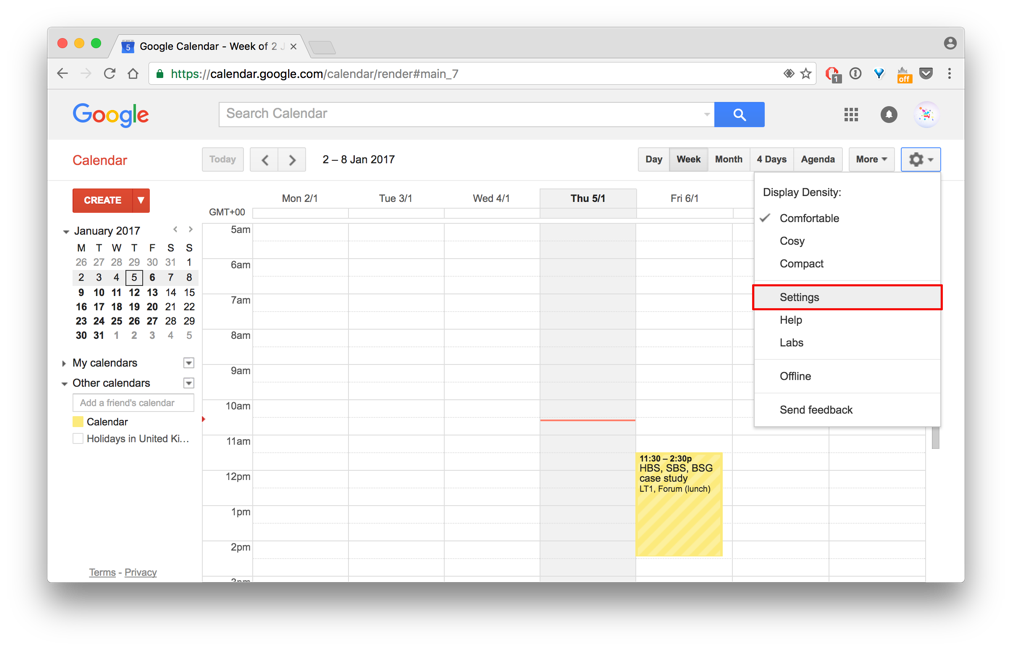Click the Chrome profile icon in title bar
The width and height of the screenshot is (1012, 650).
[950, 43]
